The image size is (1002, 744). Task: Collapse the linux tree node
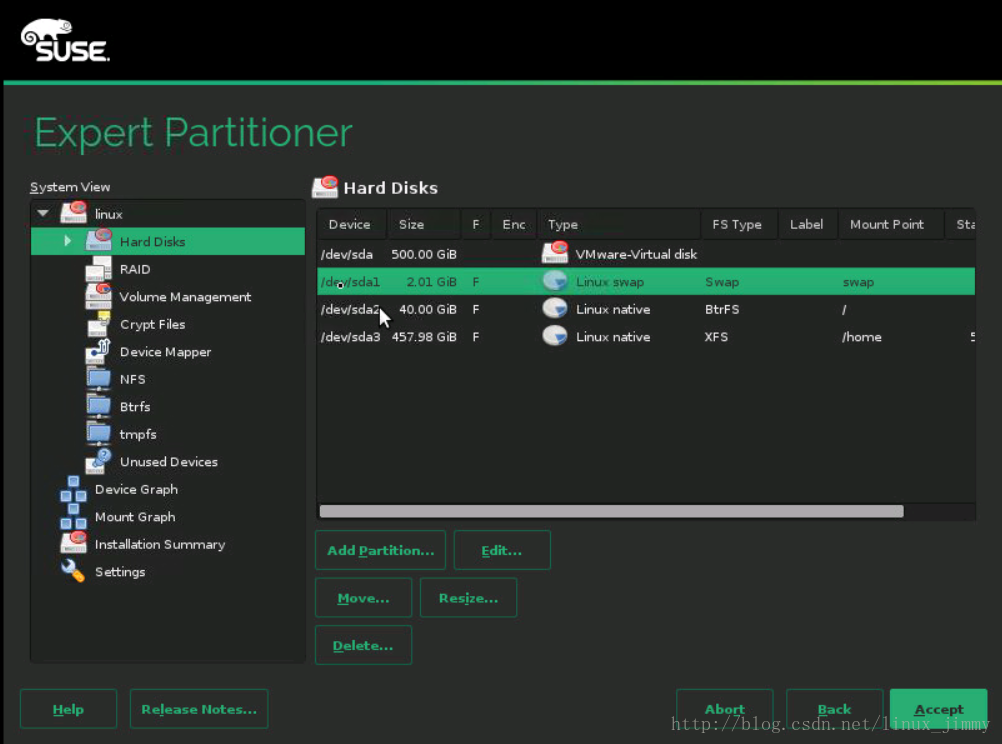(x=43, y=213)
